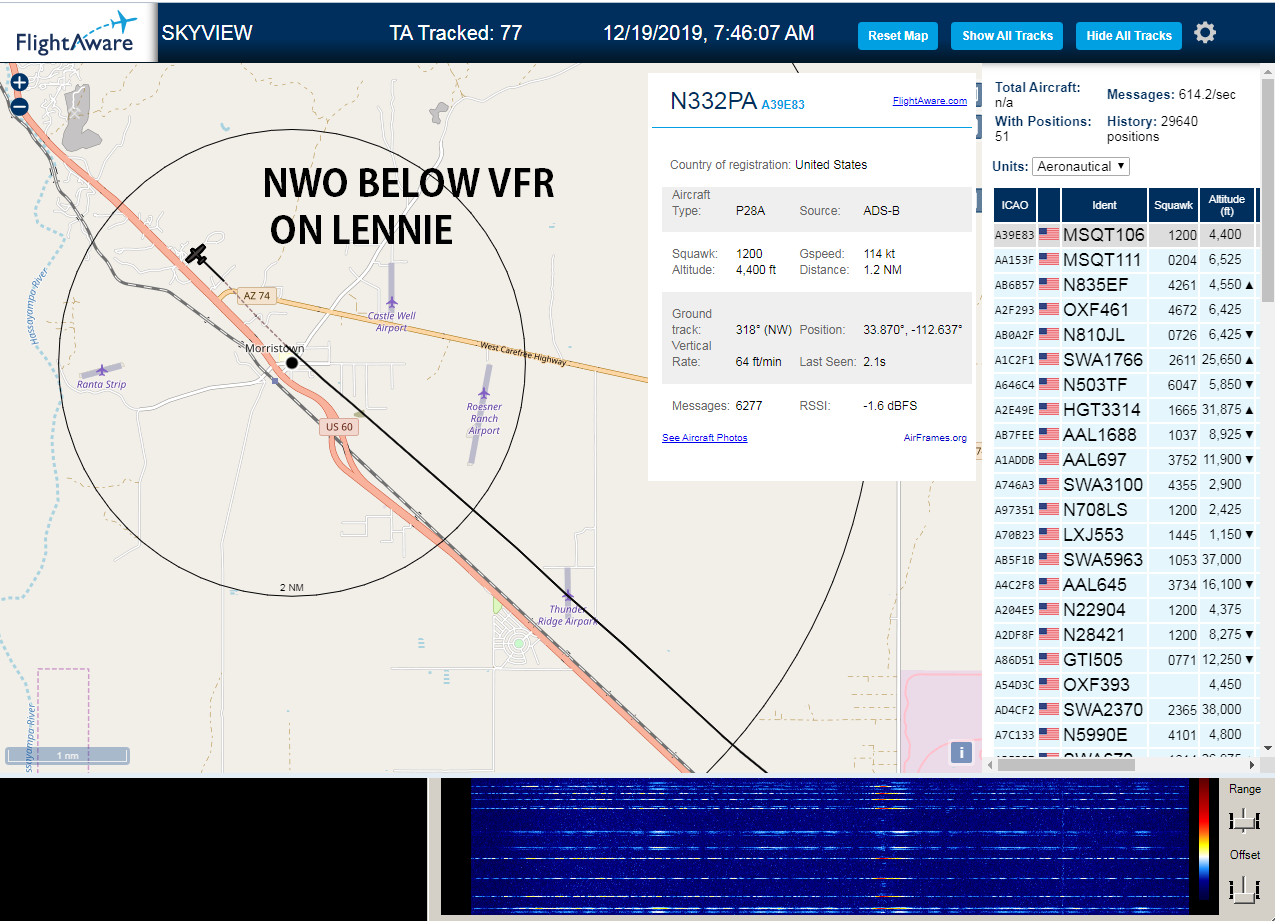Select the N708LS aircraft row
The width and height of the screenshot is (1275, 921).
[x=1125, y=510]
